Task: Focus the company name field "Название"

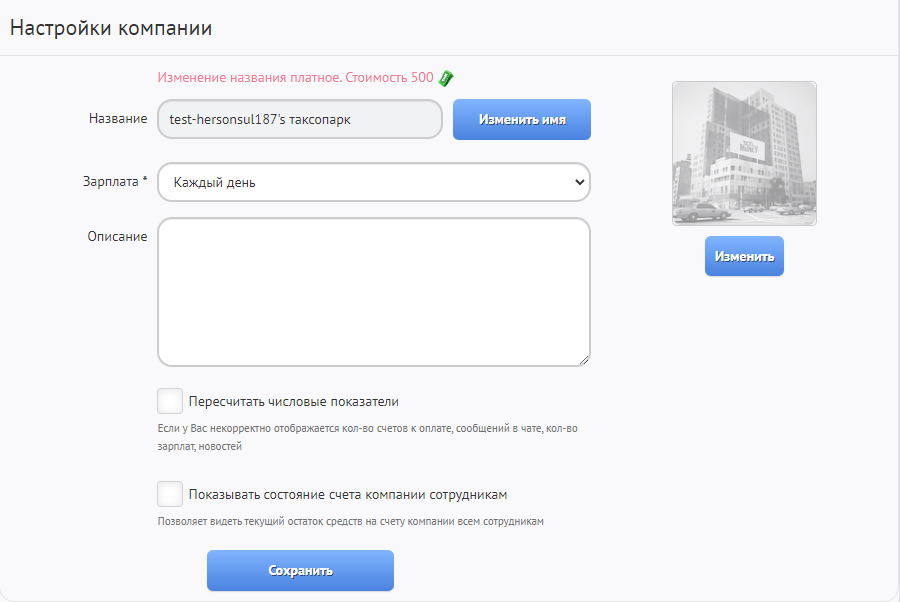Action: tap(299, 119)
